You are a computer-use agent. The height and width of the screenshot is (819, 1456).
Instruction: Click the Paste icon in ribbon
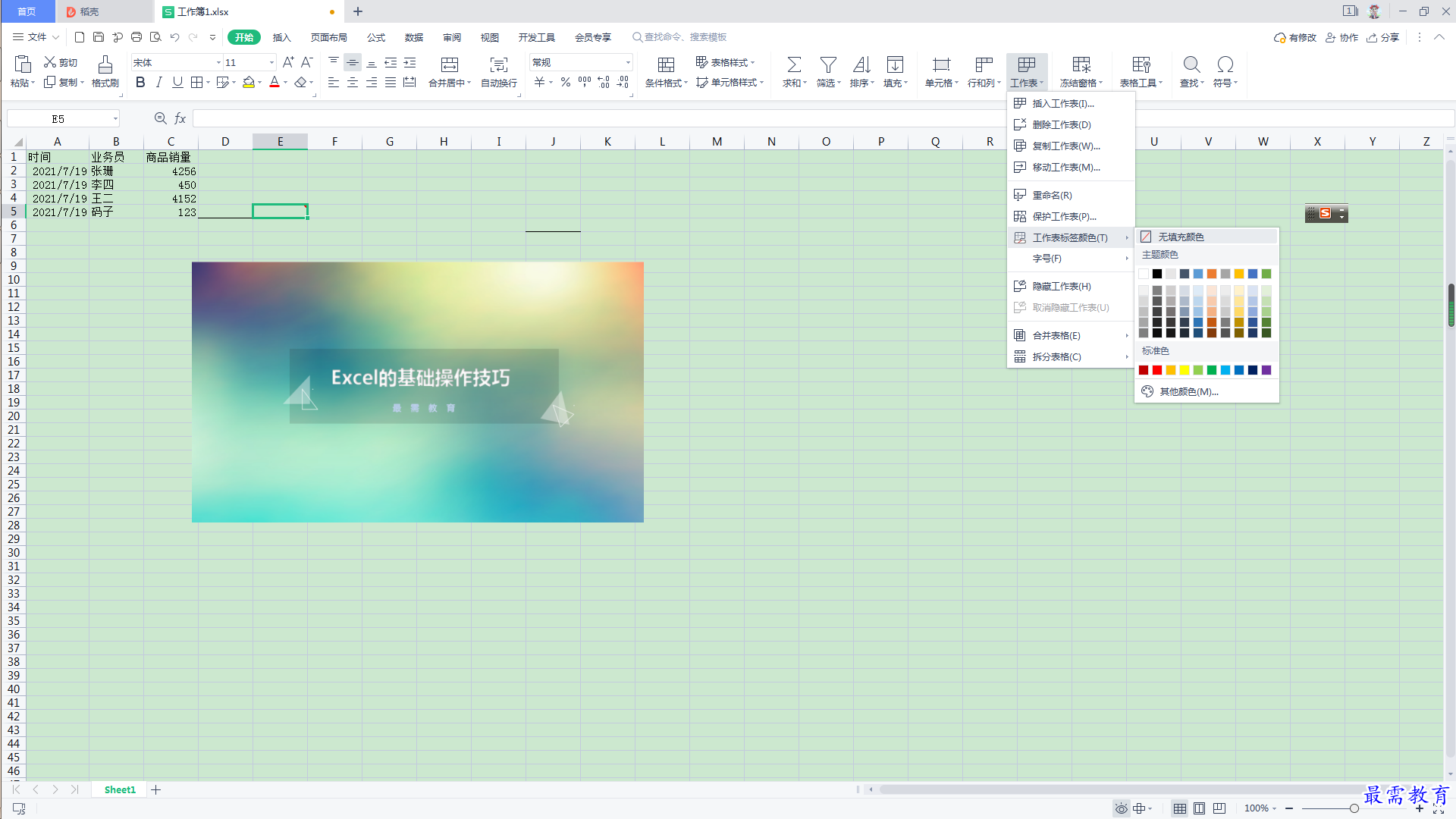pyautogui.click(x=23, y=64)
